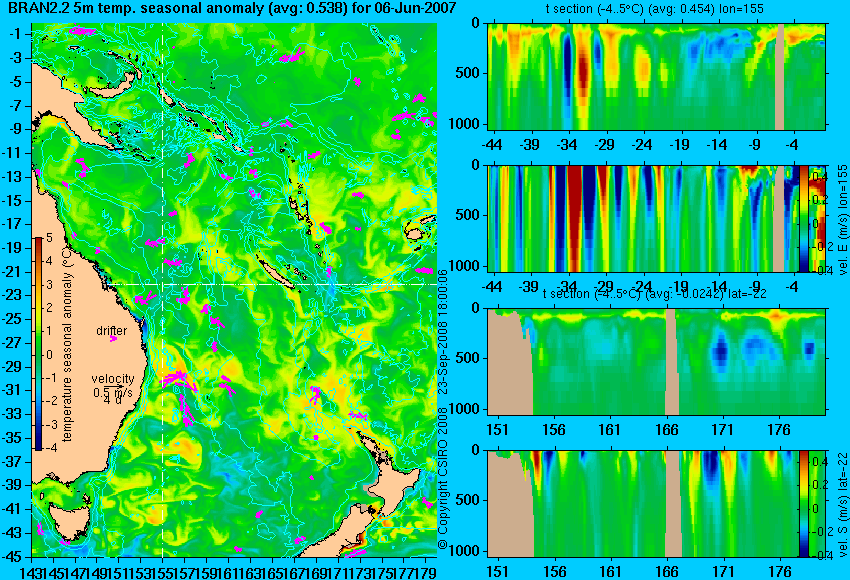Click the New Caledonia island on the map

coord(275,275)
